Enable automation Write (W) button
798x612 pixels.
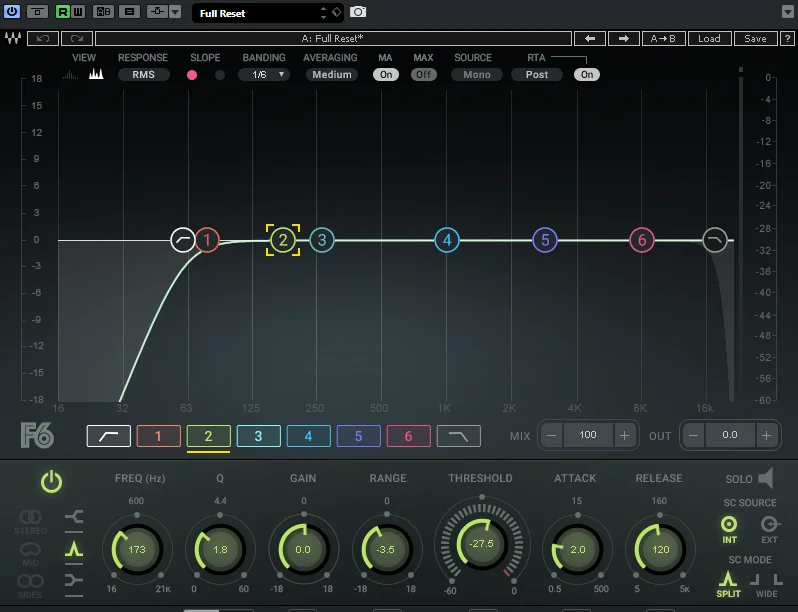pyautogui.click(x=78, y=11)
